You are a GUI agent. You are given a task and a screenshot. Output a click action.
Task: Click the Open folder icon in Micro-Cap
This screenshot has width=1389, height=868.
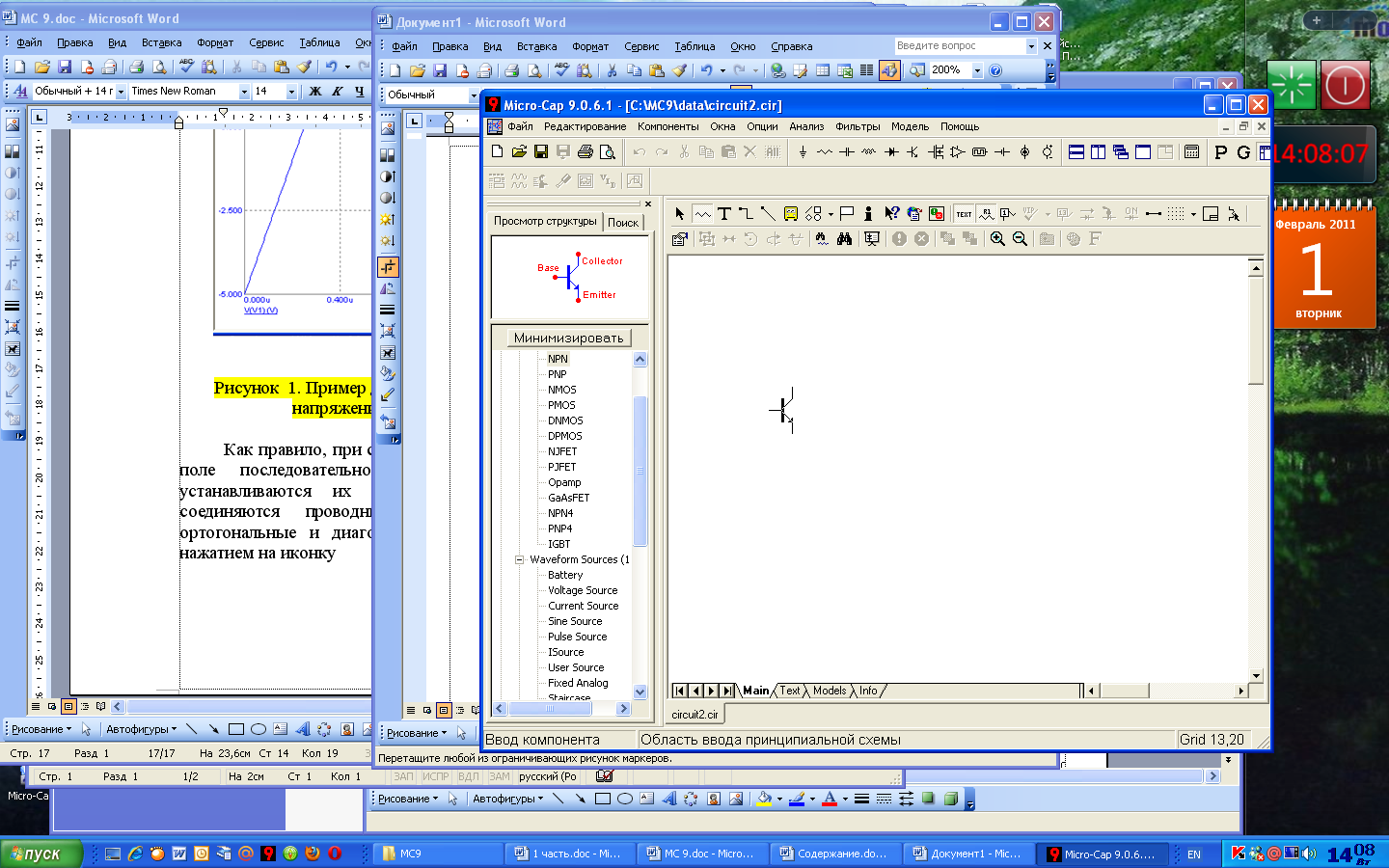pos(519,152)
